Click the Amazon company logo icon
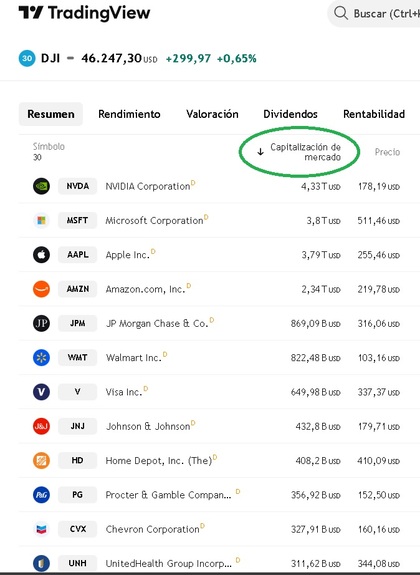Image resolution: width=420 pixels, height=575 pixels. coord(41,289)
